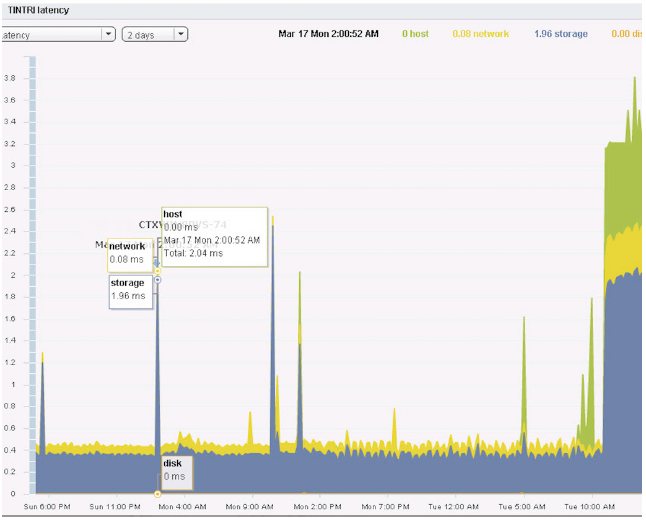Click the 3.8 y-axis value

click(x=10, y=78)
